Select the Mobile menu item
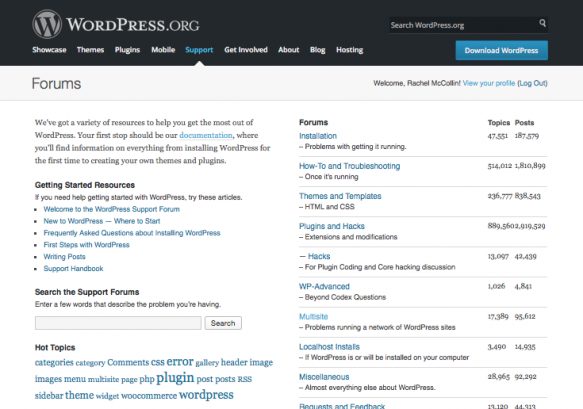The image size is (583, 409). (163, 50)
